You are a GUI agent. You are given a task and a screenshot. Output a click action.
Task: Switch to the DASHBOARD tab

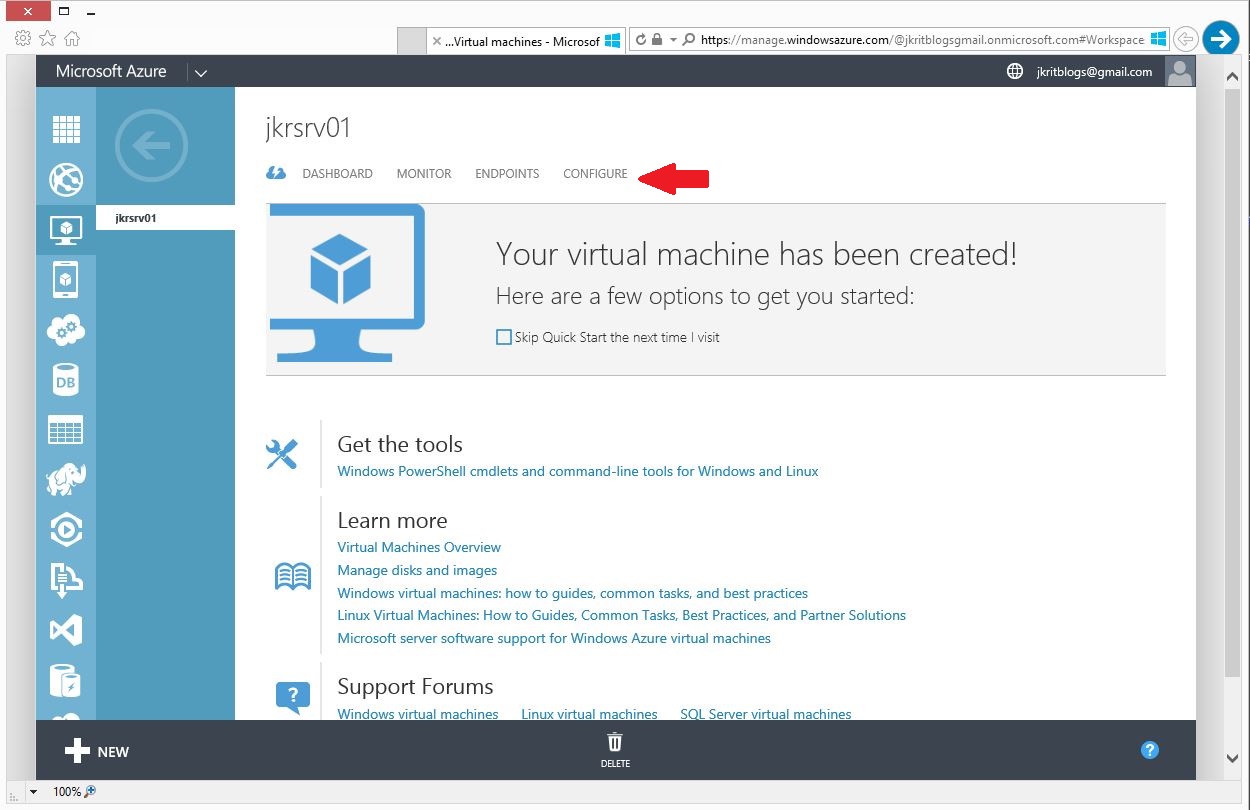tap(337, 174)
